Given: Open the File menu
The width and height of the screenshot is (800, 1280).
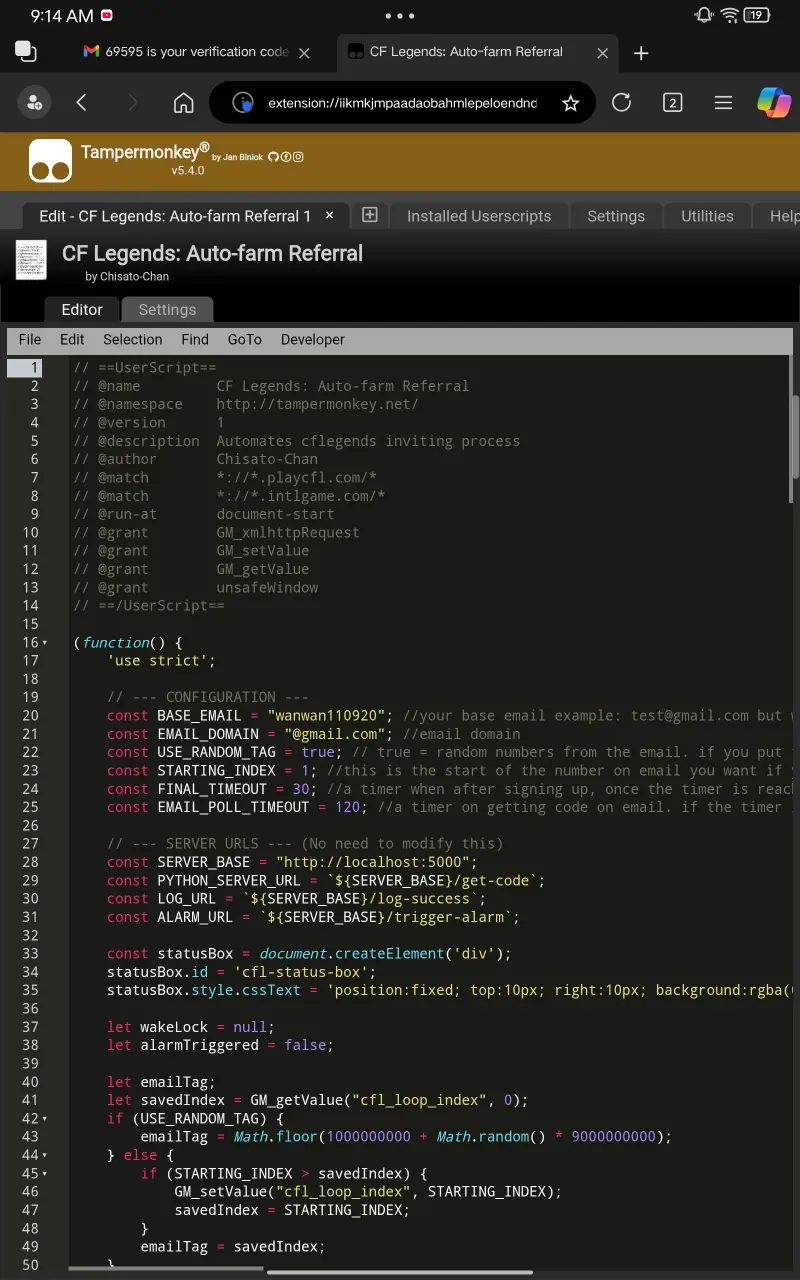Looking at the screenshot, I should [x=30, y=340].
